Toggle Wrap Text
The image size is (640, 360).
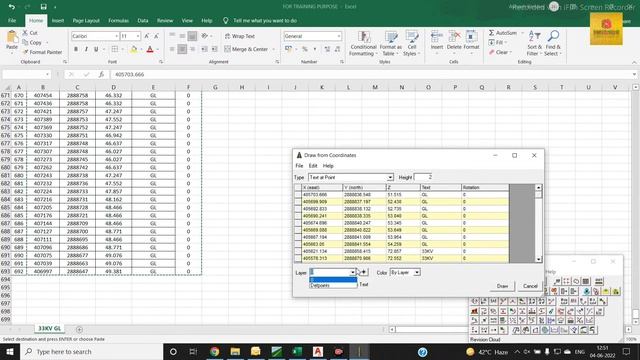coord(240,36)
